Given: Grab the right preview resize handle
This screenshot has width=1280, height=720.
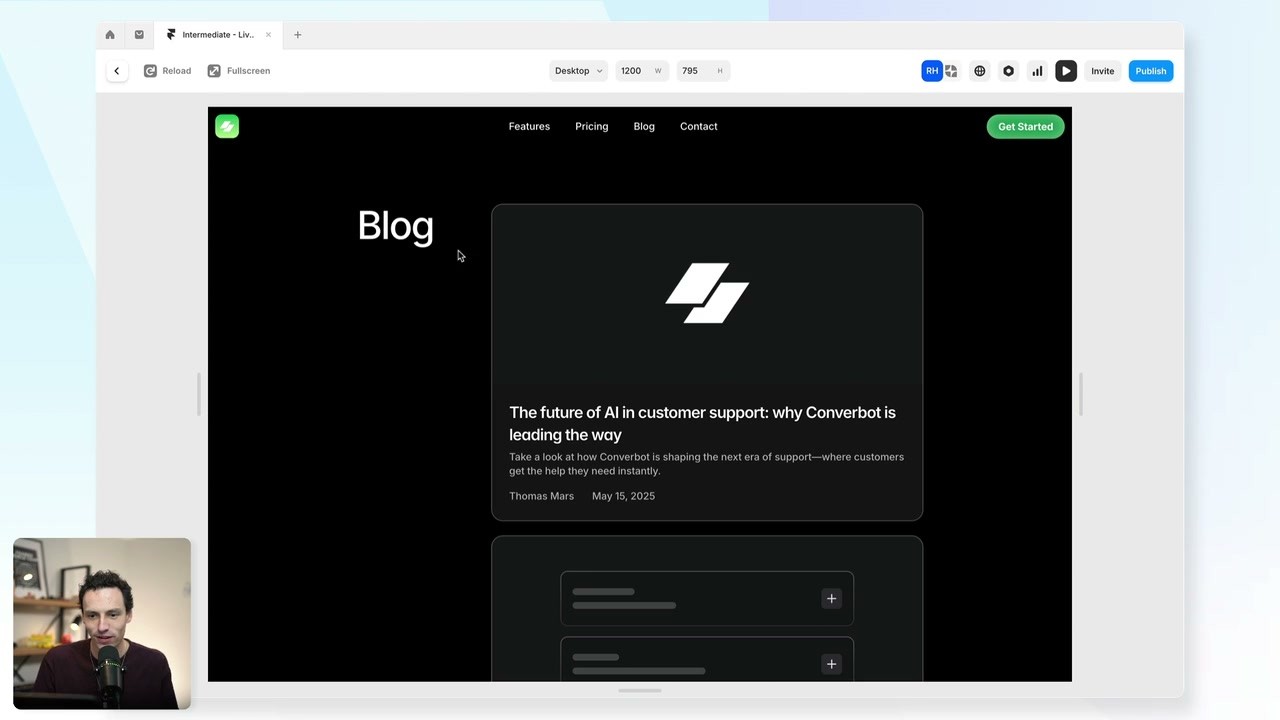Looking at the screenshot, I should pyautogui.click(x=1080, y=394).
